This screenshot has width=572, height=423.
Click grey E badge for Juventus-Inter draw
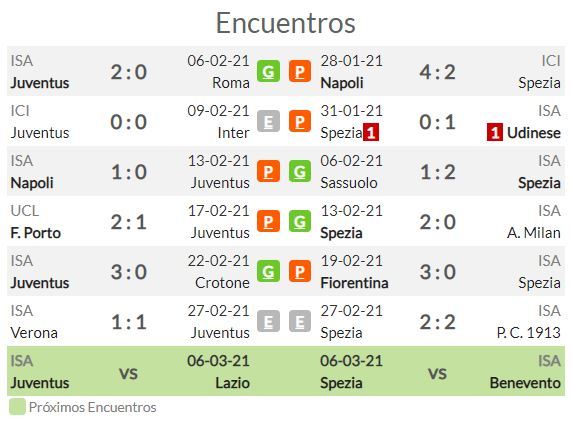click(268, 121)
